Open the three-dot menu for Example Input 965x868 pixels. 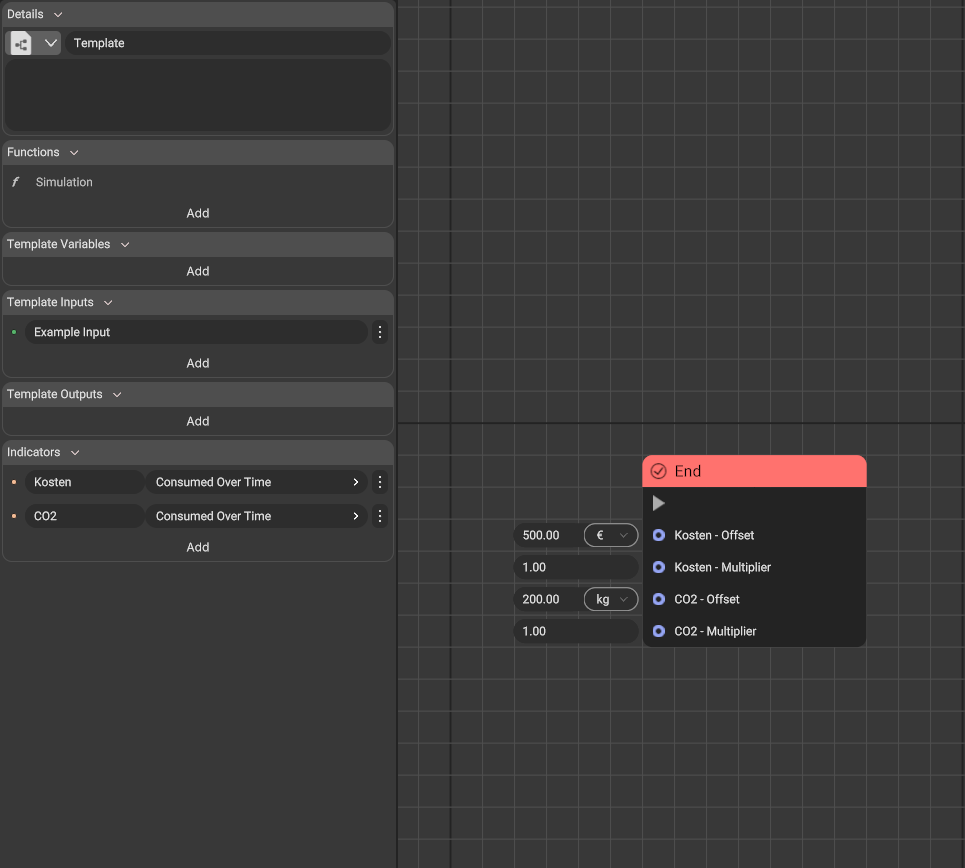tap(380, 332)
